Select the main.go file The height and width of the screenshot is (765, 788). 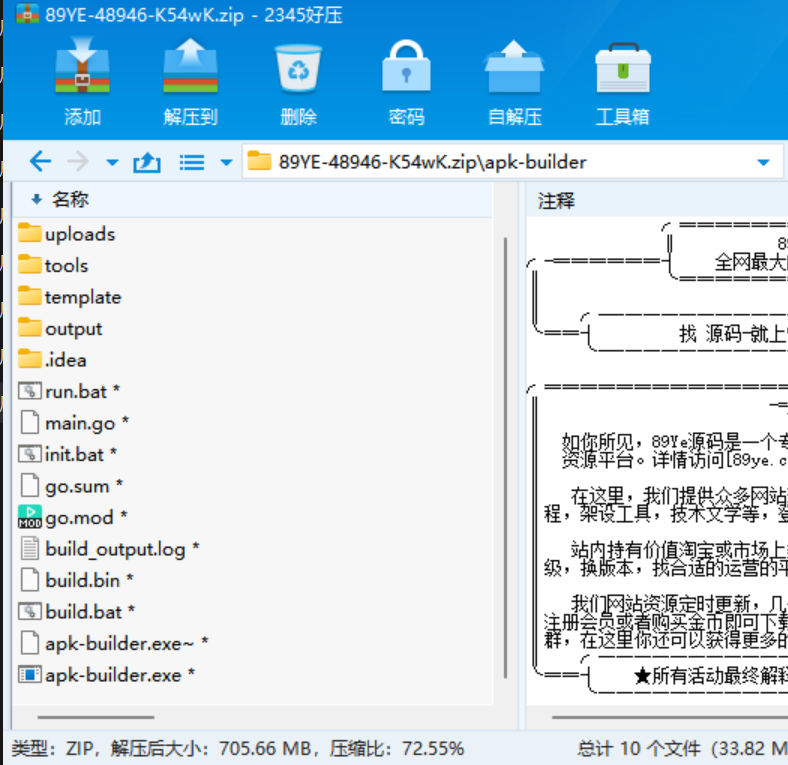pos(80,423)
